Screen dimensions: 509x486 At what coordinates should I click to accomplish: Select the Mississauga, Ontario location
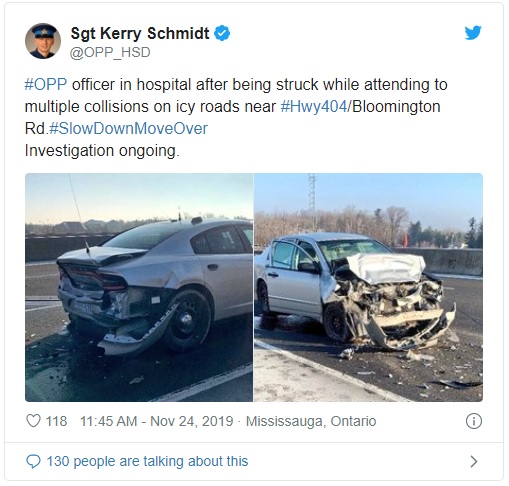311,421
